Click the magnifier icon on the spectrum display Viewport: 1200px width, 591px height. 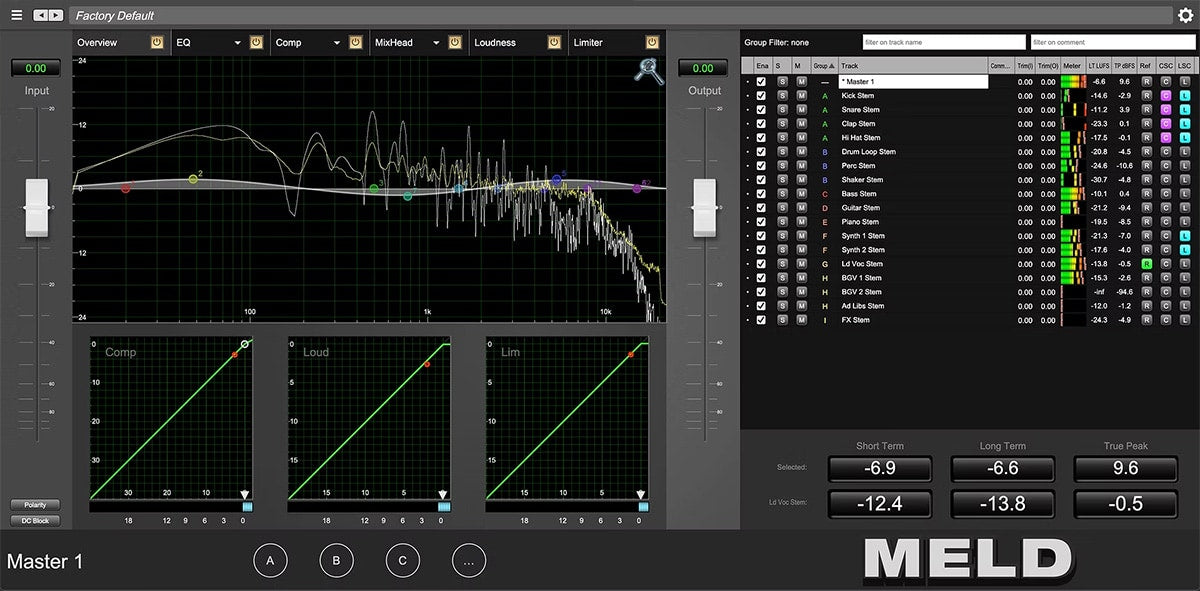tap(649, 71)
